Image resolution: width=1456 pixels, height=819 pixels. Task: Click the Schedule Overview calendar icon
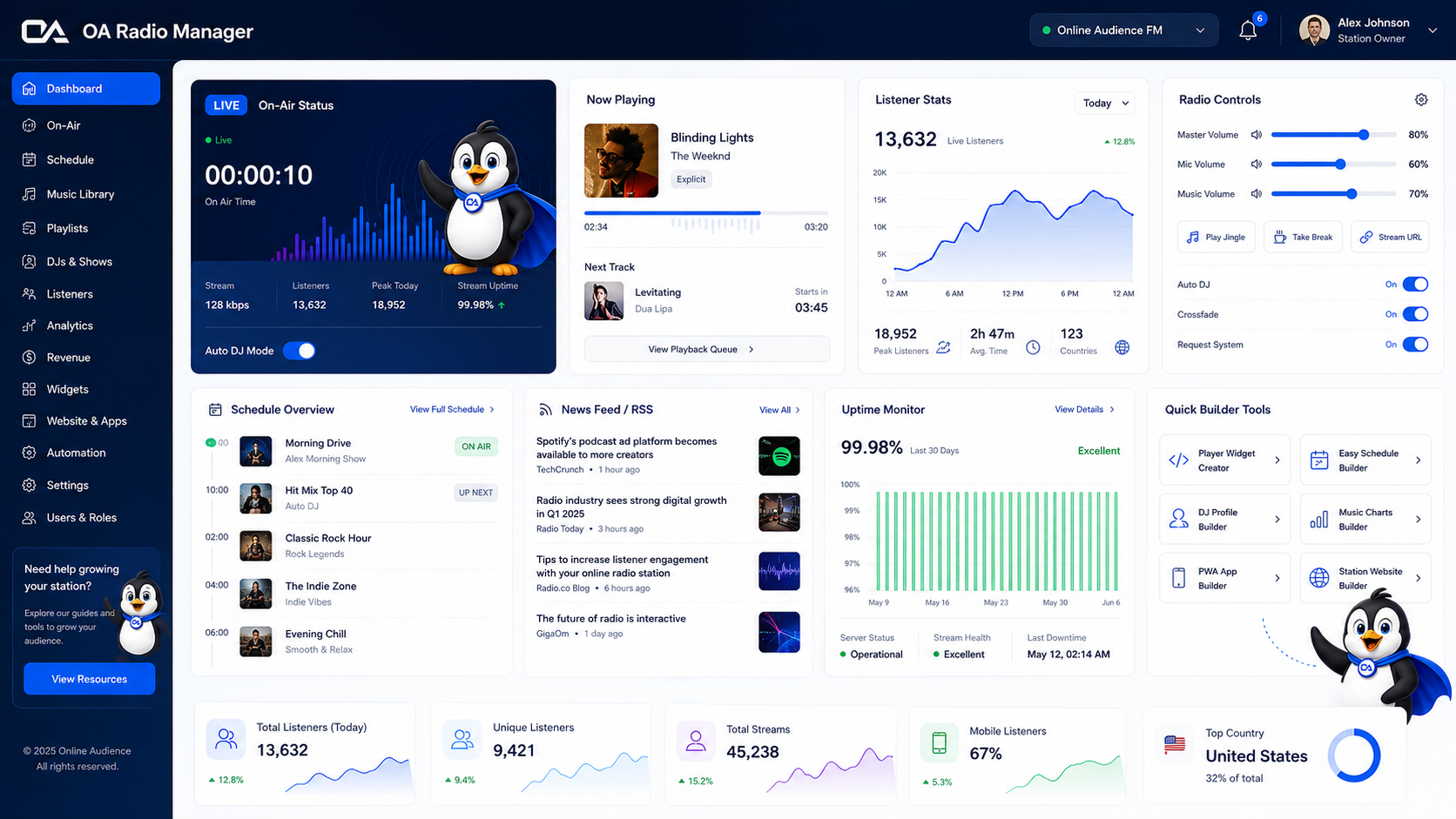click(x=215, y=410)
